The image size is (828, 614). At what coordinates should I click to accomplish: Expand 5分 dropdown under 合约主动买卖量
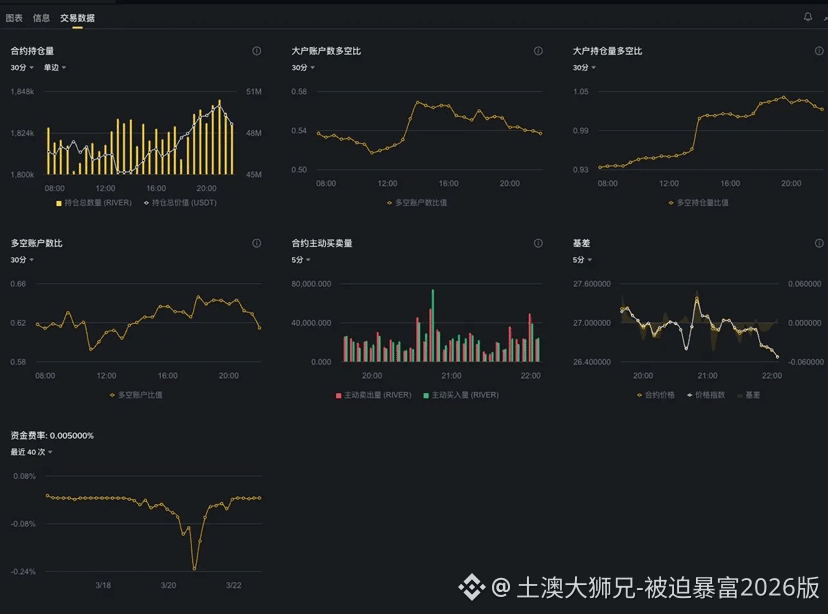(x=301, y=260)
